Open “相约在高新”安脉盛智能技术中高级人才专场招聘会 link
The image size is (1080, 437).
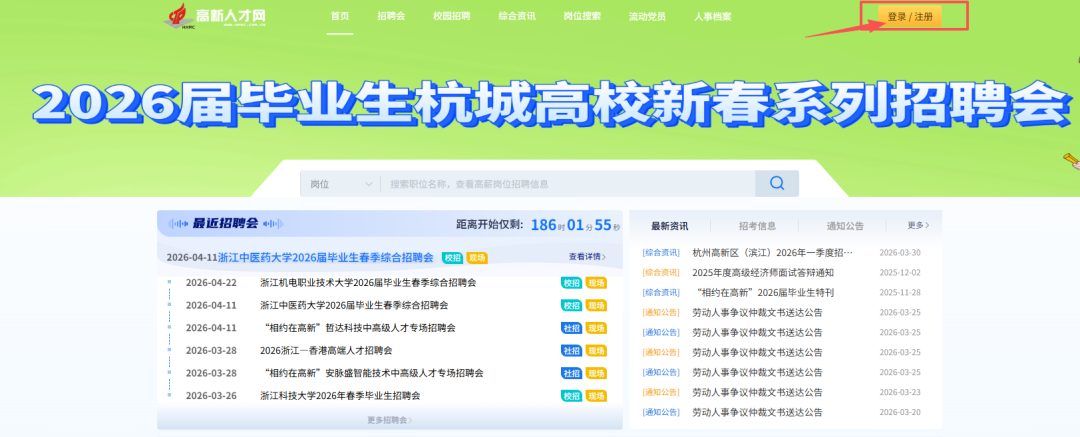pos(373,374)
